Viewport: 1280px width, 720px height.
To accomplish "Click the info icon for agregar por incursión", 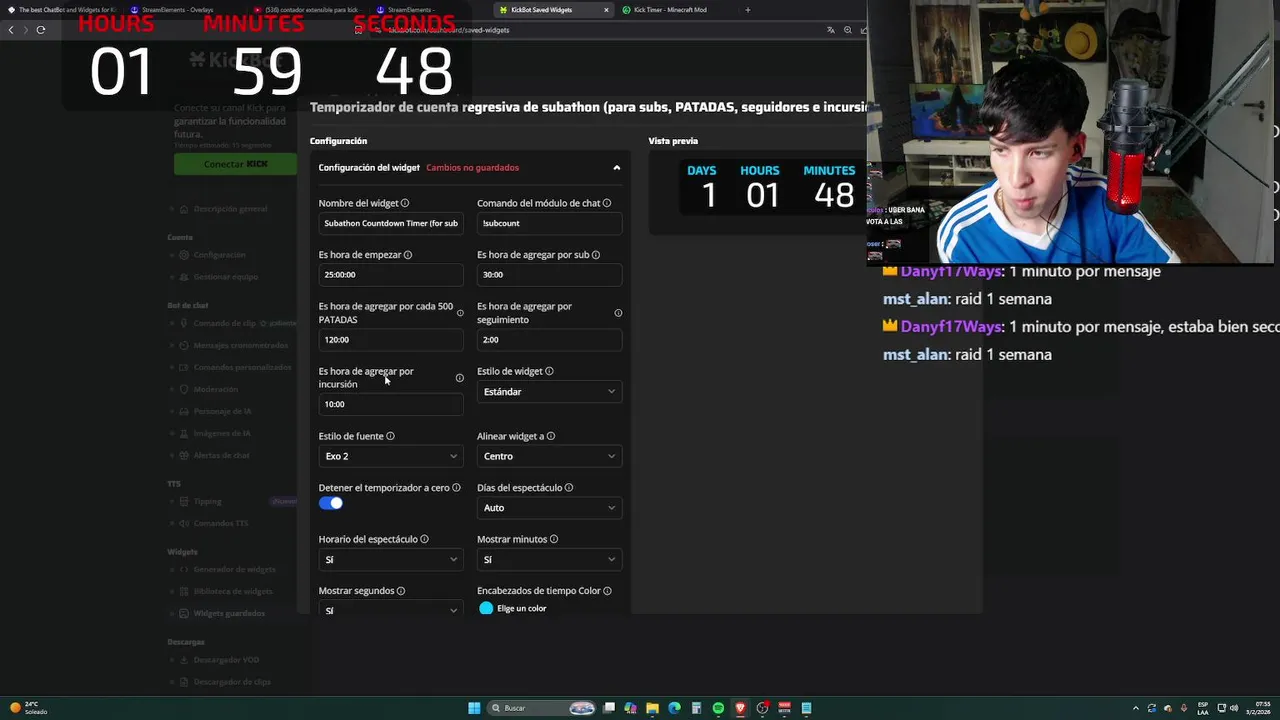I will pyautogui.click(x=460, y=378).
